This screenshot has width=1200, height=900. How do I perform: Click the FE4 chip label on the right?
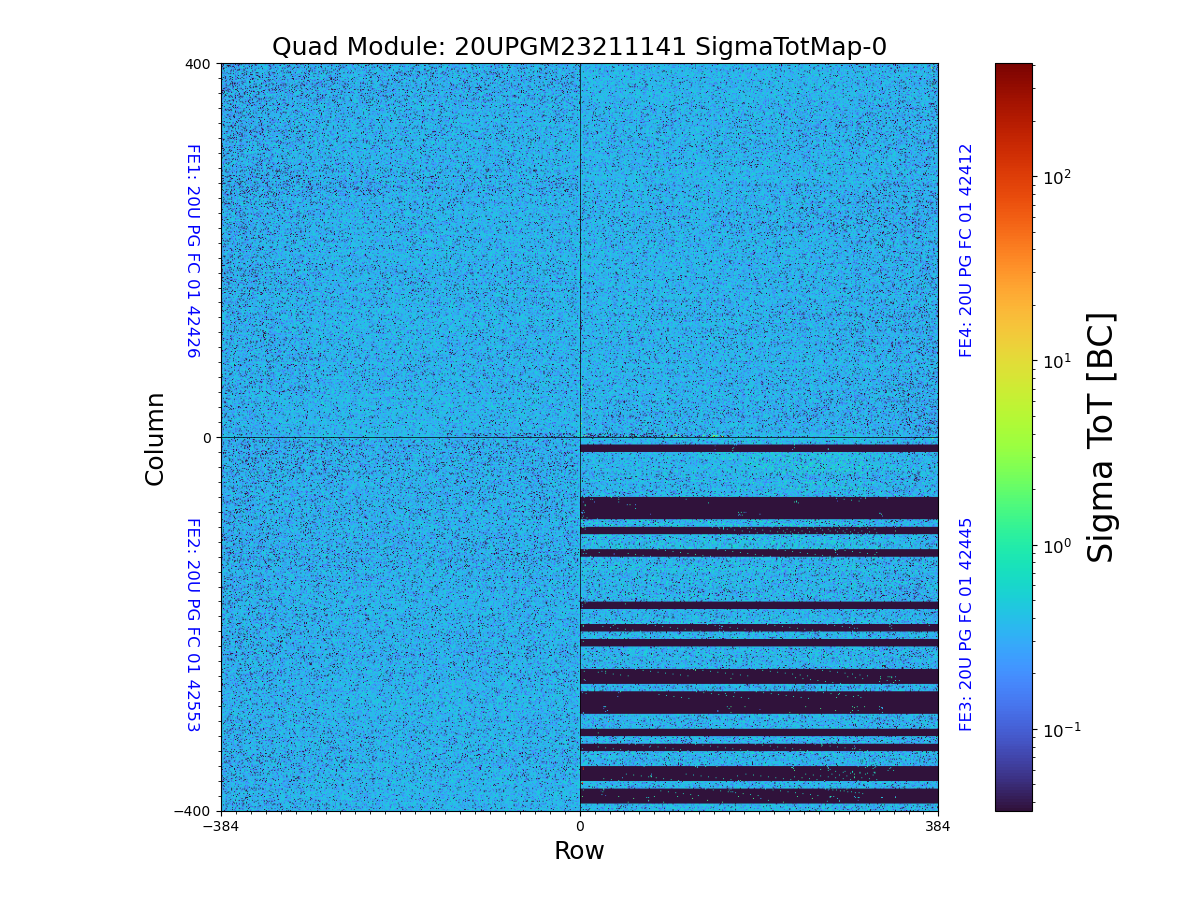click(x=966, y=250)
